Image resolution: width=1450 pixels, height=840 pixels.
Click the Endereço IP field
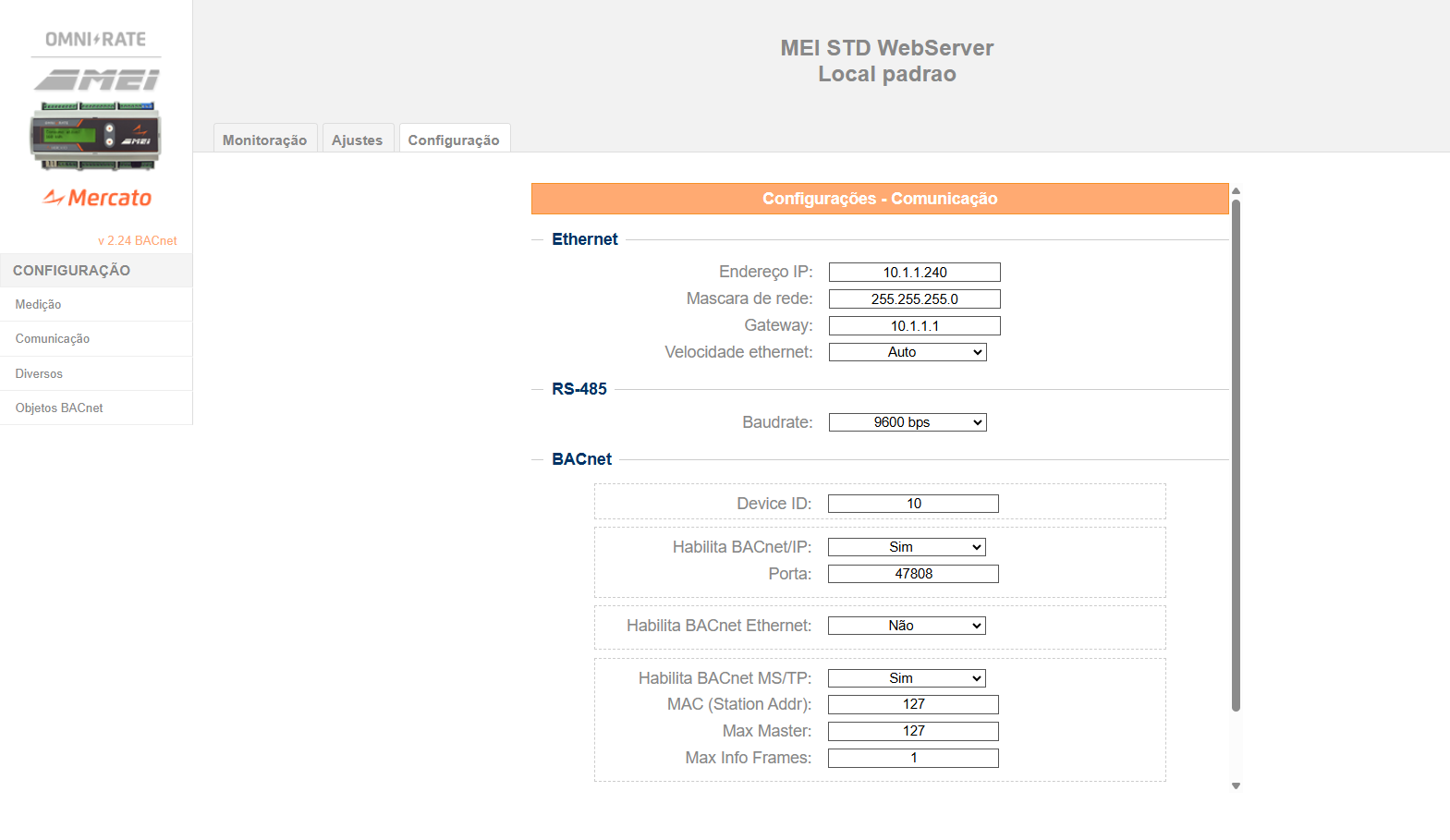pos(915,272)
